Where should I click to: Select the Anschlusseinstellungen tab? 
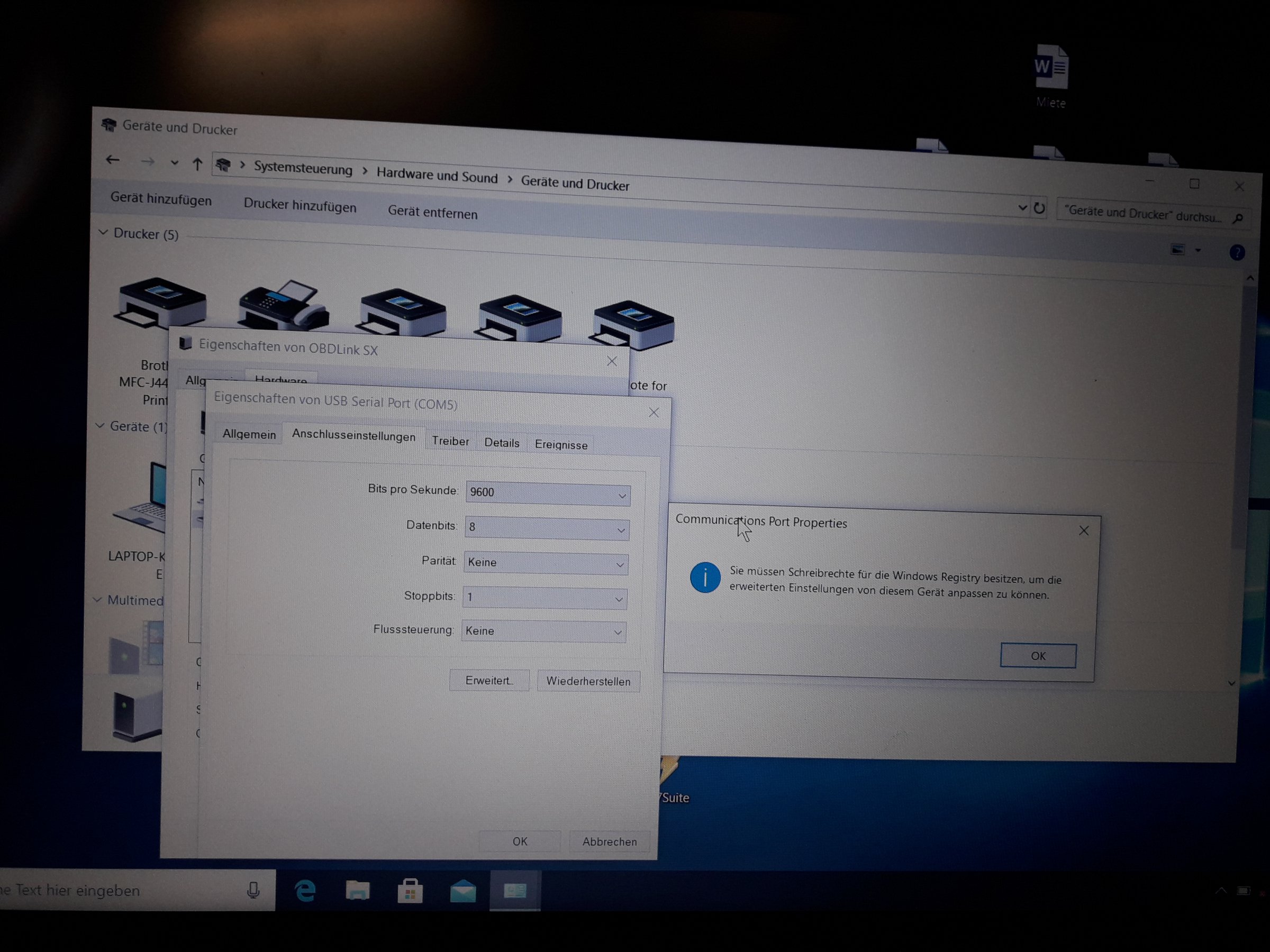coord(353,436)
